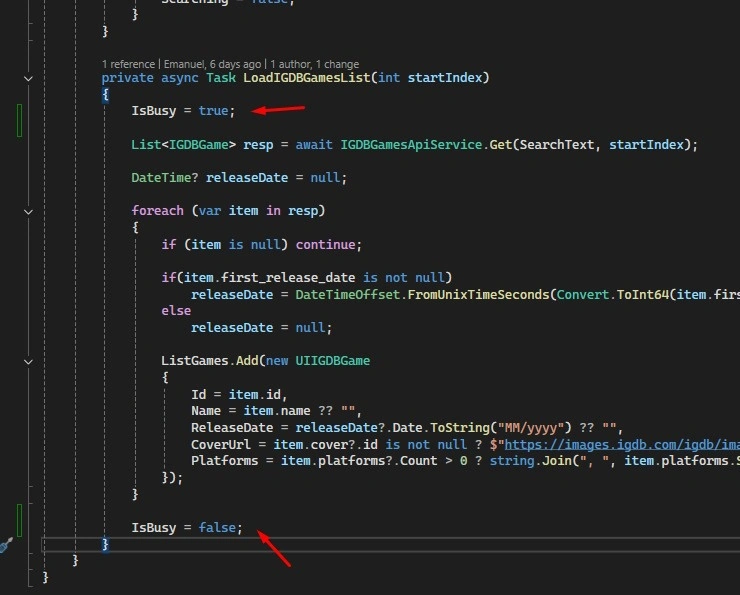
Task: Click the Task return type
Action: click(221, 77)
